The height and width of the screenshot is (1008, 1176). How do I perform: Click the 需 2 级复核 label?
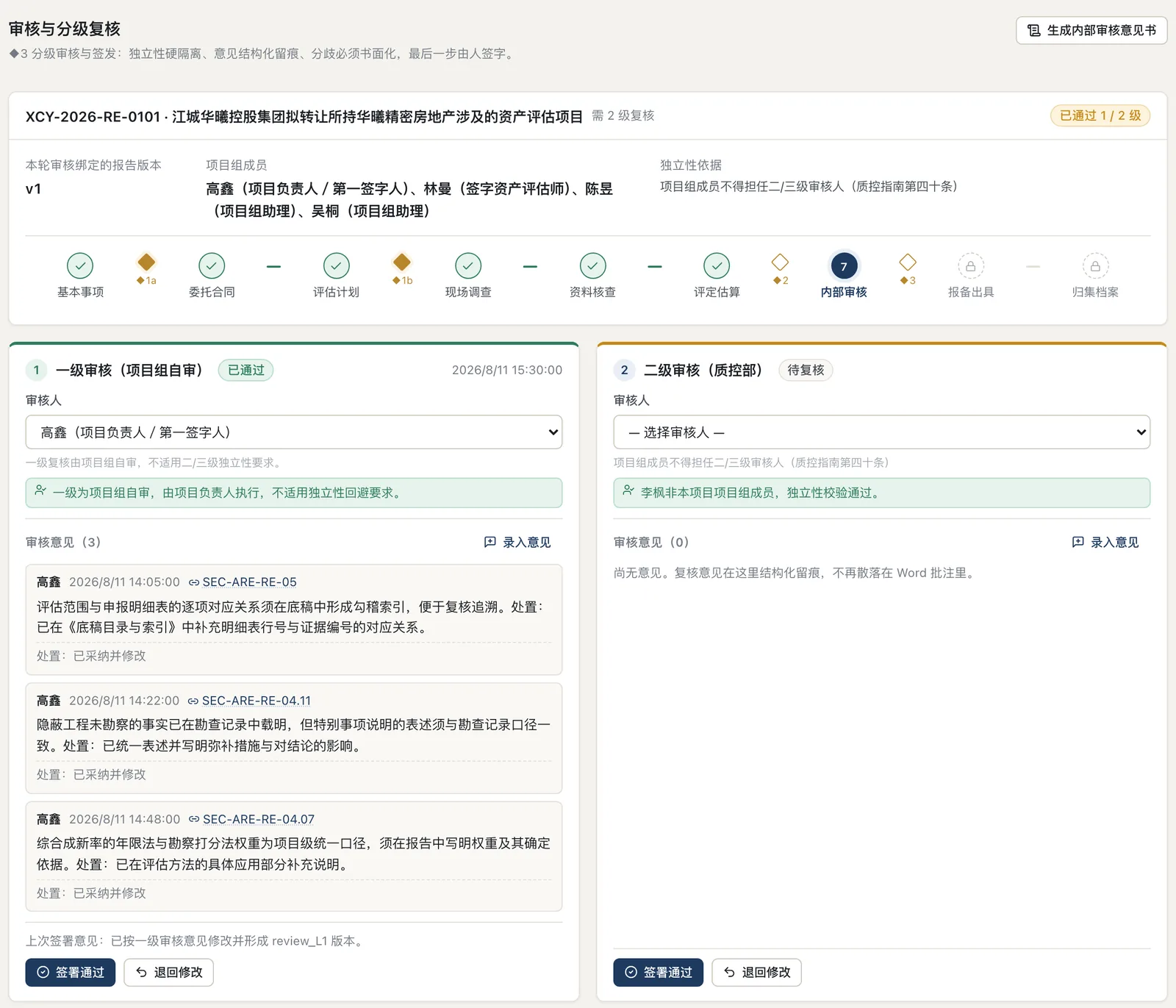(x=623, y=116)
